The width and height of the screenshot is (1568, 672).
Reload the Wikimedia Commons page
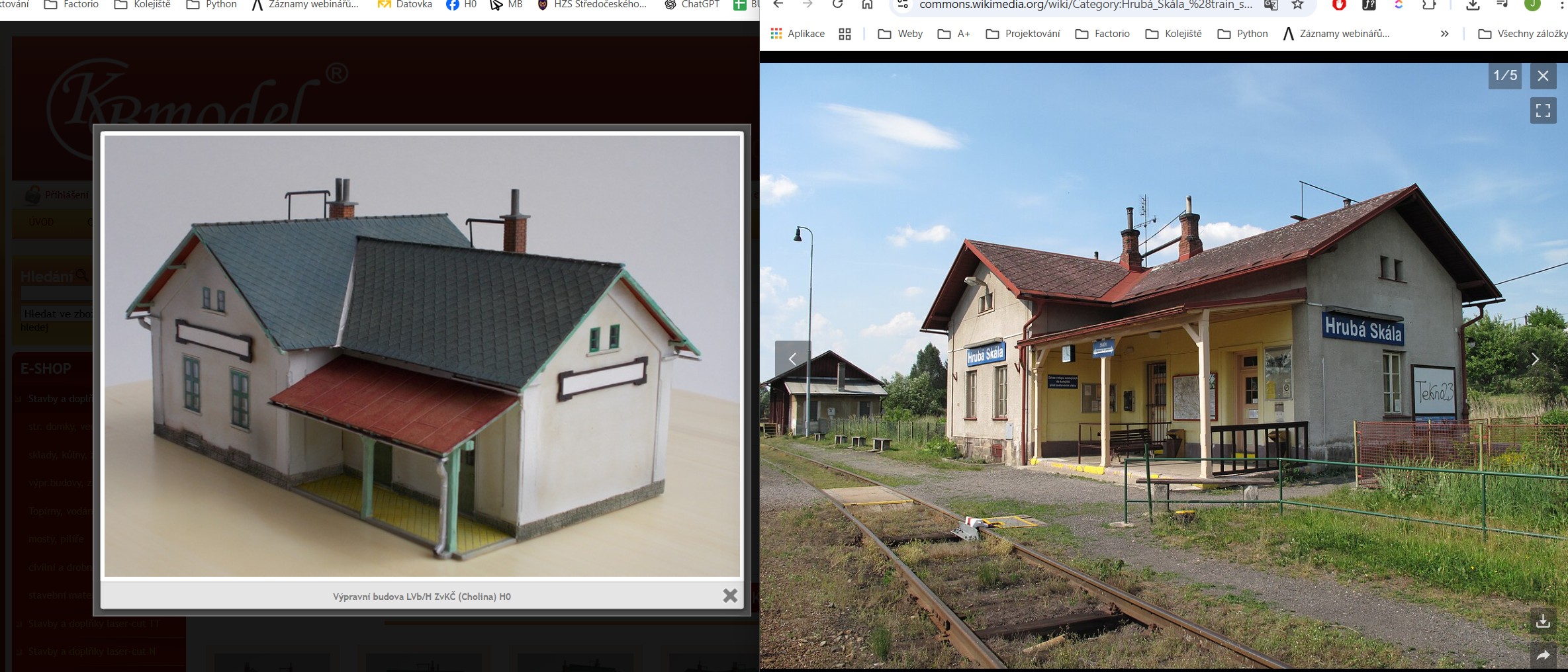tap(837, 5)
